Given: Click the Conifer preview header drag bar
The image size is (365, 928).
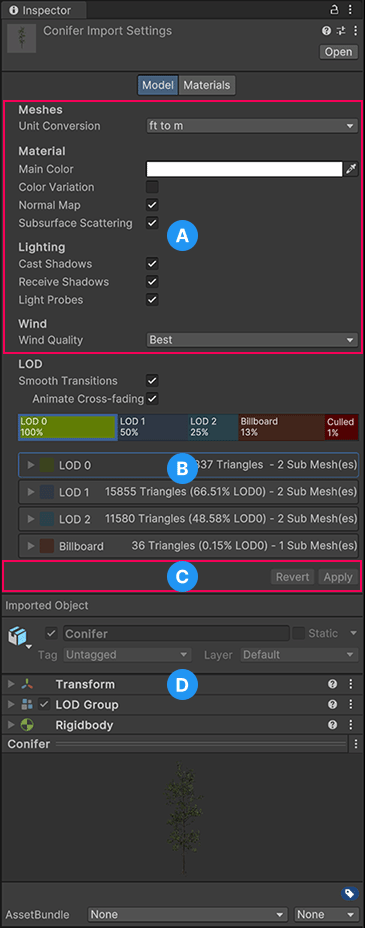Looking at the screenshot, I should (x=202, y=744).
